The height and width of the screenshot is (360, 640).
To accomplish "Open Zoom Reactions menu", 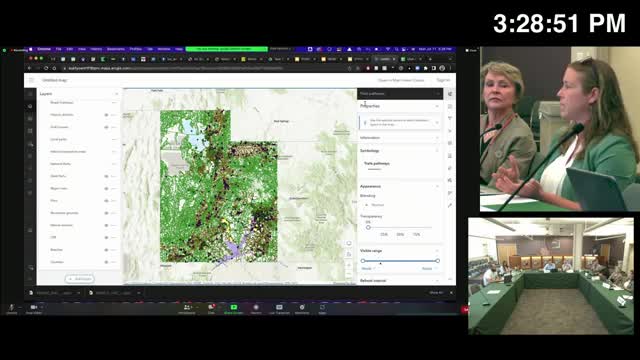I will 302,309.
